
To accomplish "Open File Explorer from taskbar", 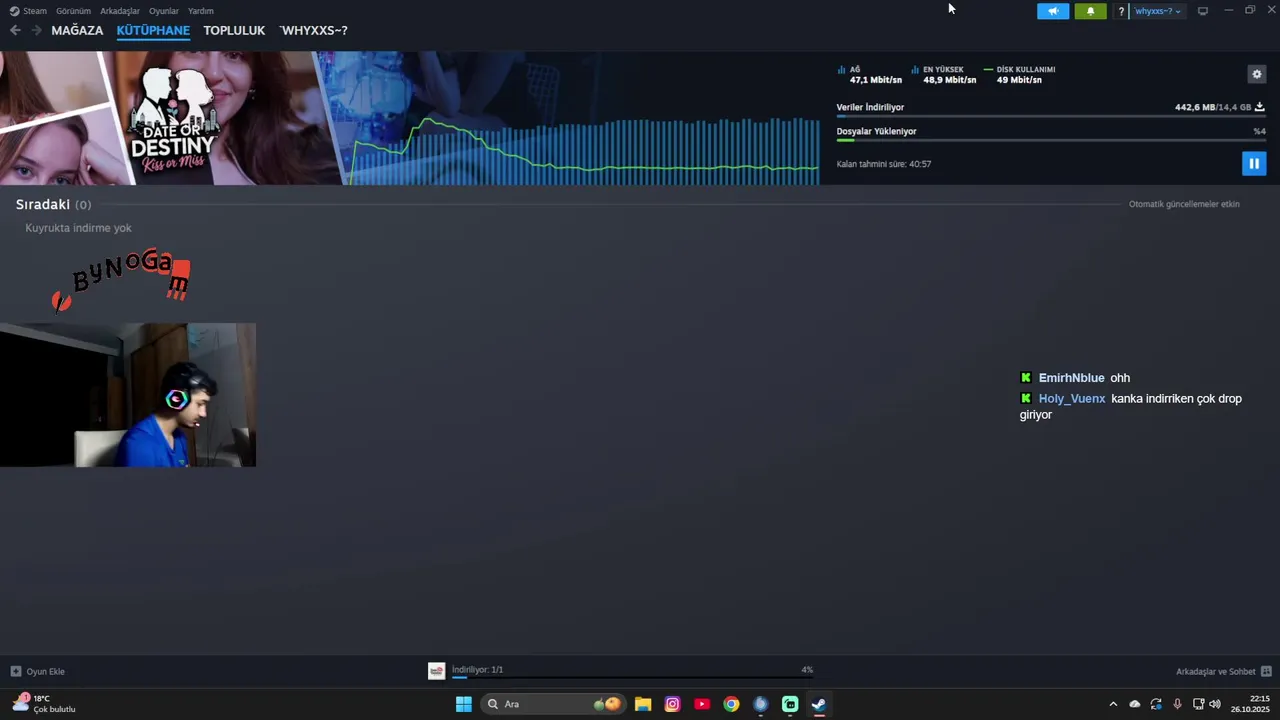I will pos(643,704).
